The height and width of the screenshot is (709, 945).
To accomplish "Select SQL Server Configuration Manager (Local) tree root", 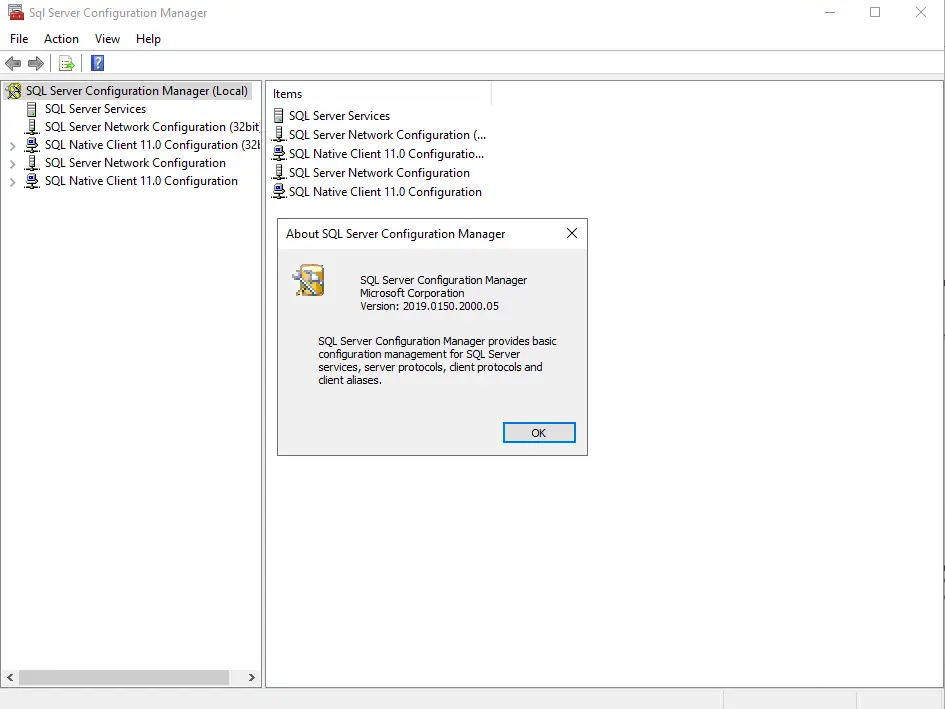I will (x=137, y=91).
